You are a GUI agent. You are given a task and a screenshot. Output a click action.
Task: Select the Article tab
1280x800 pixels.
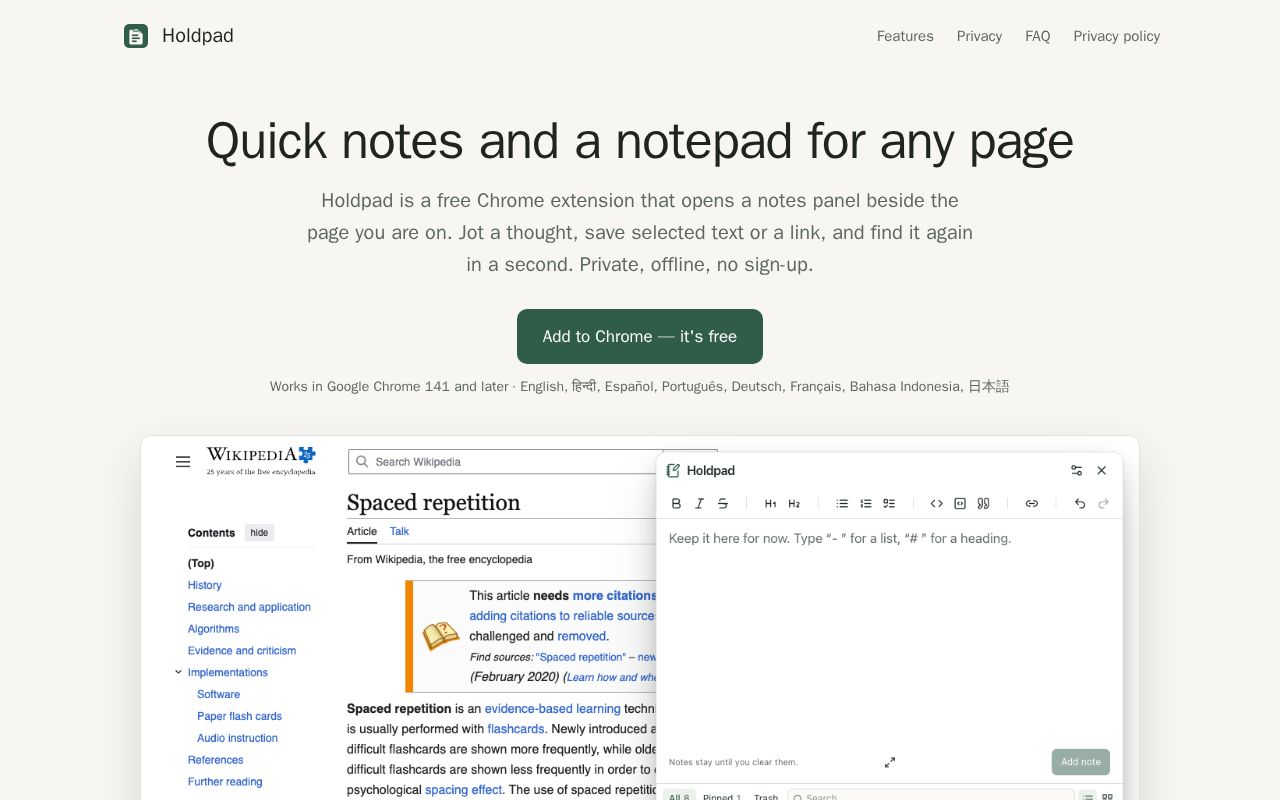click(362, 531)
